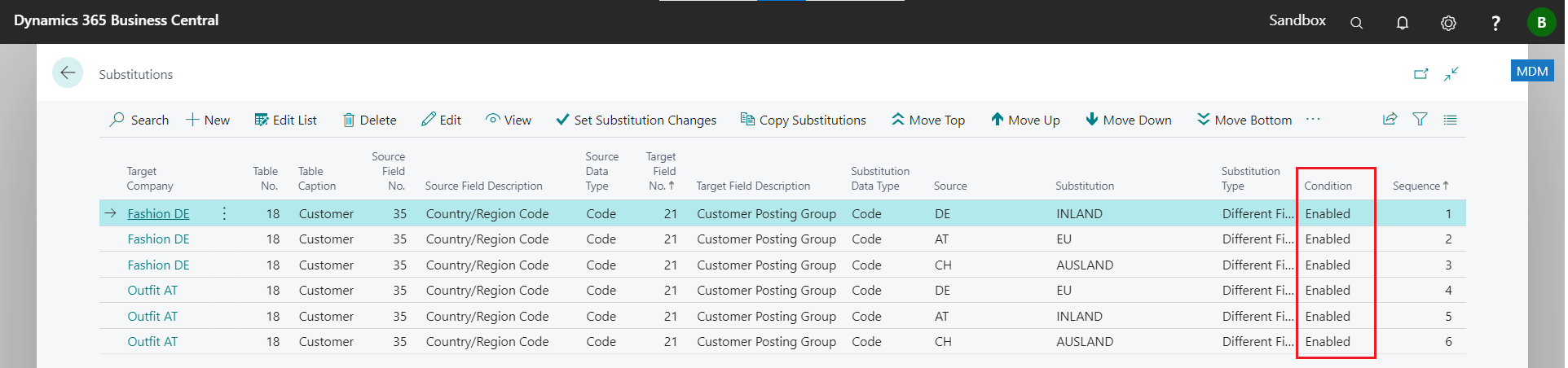Open the Fashion DE link in sequence 3 row
Viewport: 1568px width, 368px height.
[x=158, y=265]
